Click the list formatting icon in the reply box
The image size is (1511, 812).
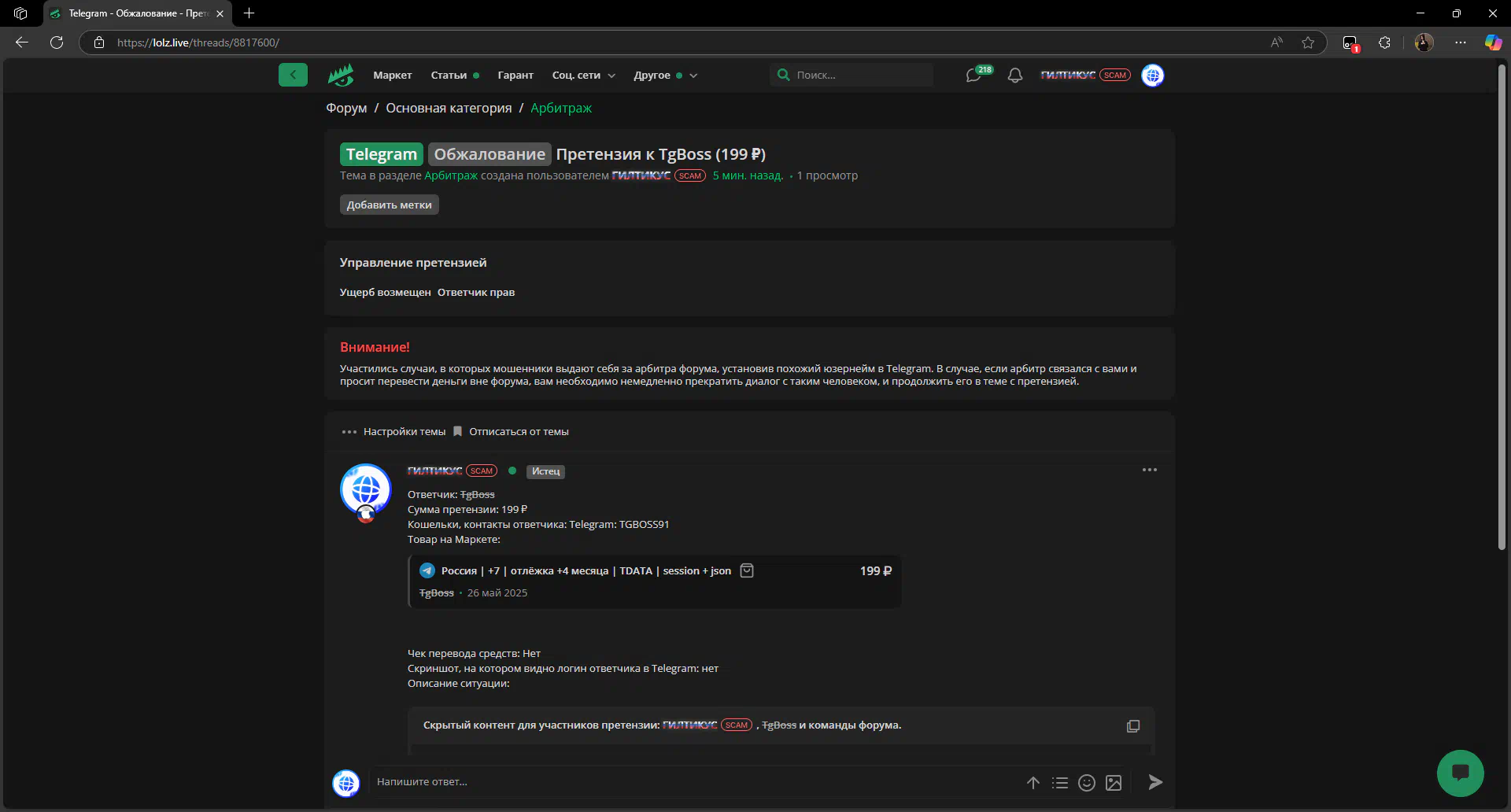coord(1060,783)
